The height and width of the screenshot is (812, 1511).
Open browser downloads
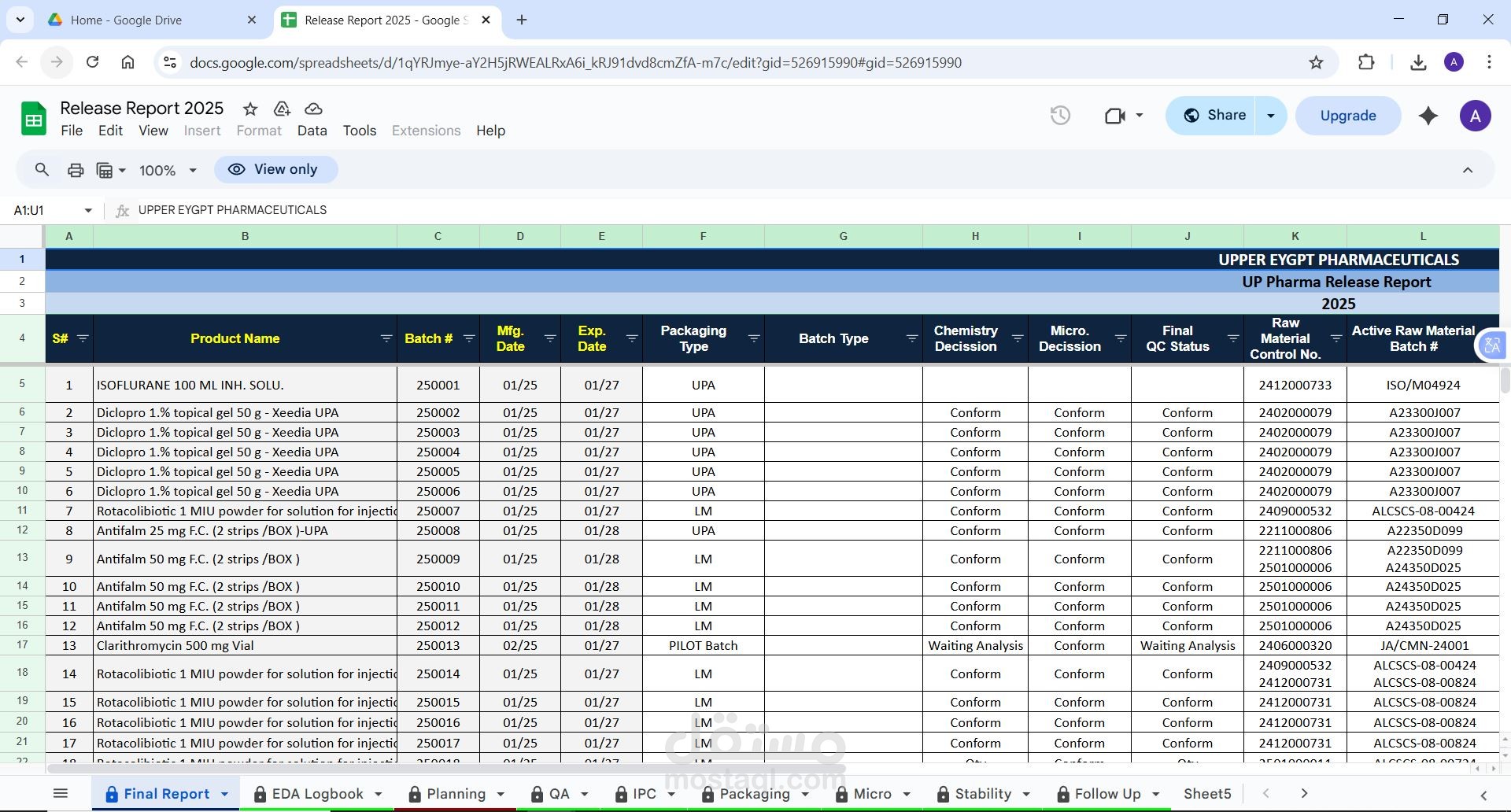[1418, 62]
